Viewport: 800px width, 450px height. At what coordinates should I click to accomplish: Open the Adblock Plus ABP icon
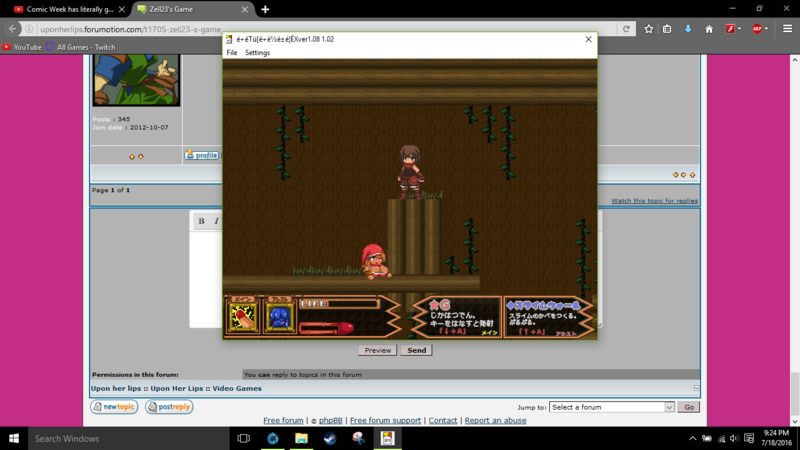(x=757, y=29)
